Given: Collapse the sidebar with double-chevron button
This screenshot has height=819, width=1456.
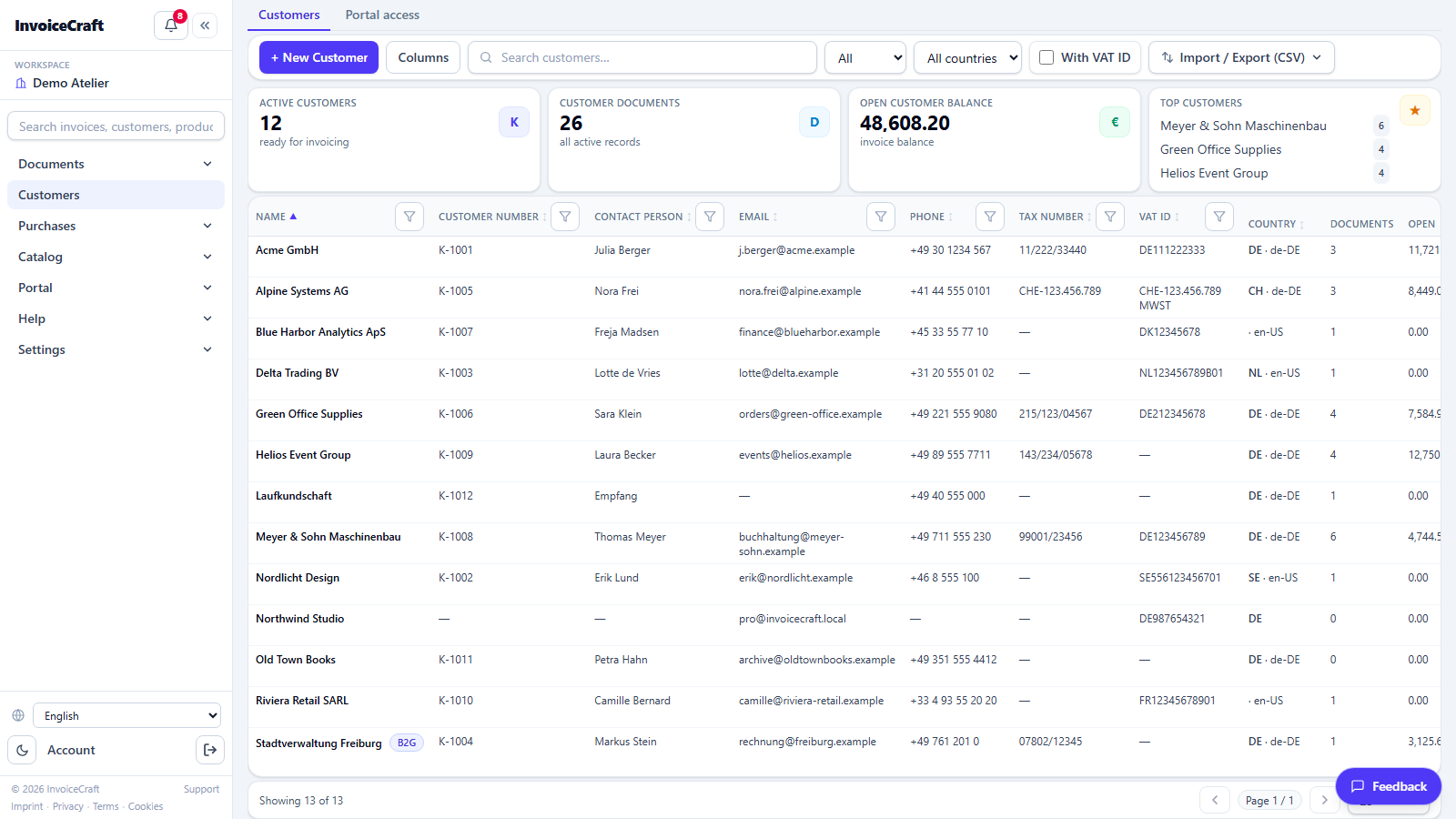Looking at the screenshot, I should tap(206, 25).
